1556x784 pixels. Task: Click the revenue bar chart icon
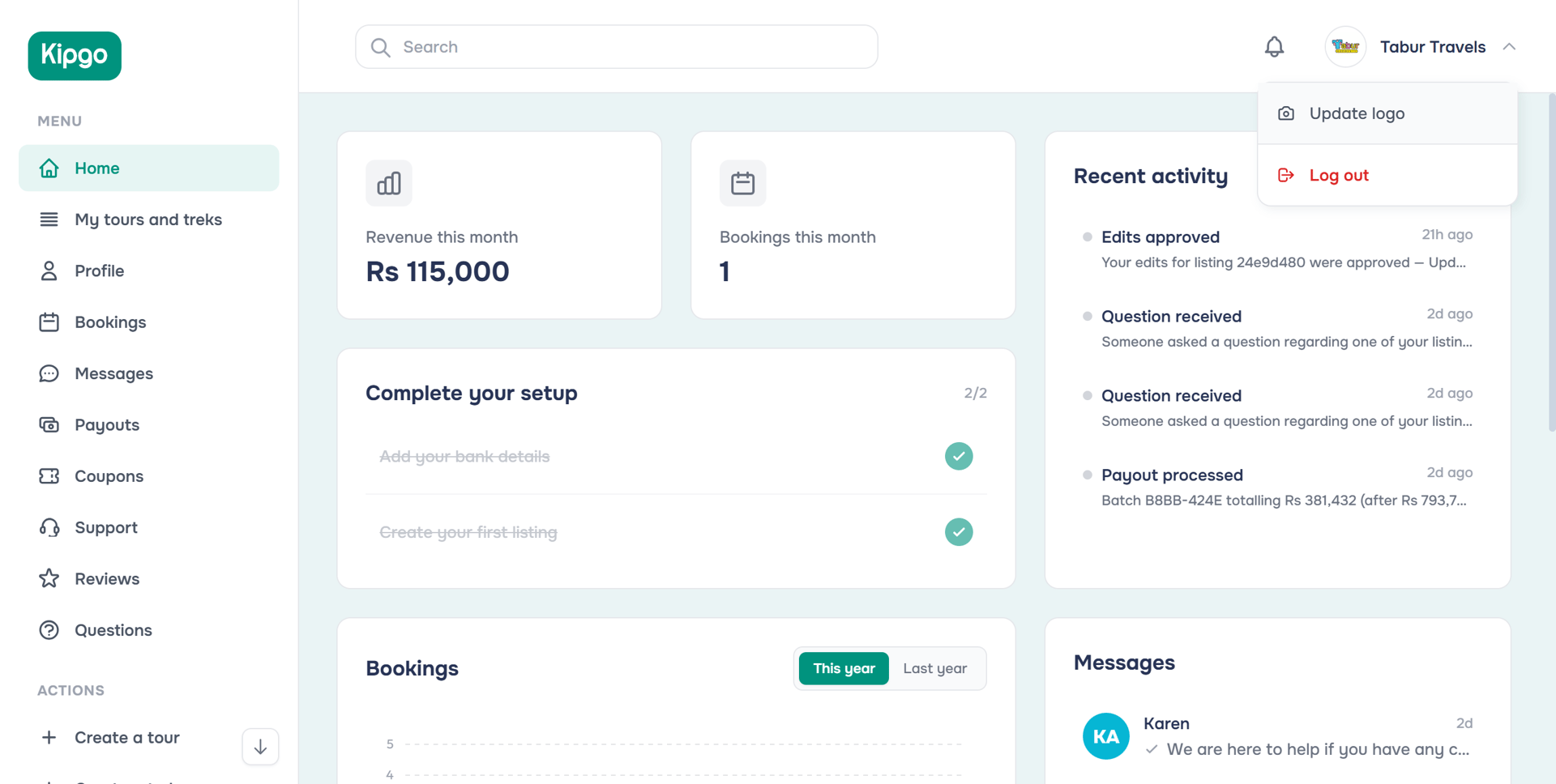[389, 183]
